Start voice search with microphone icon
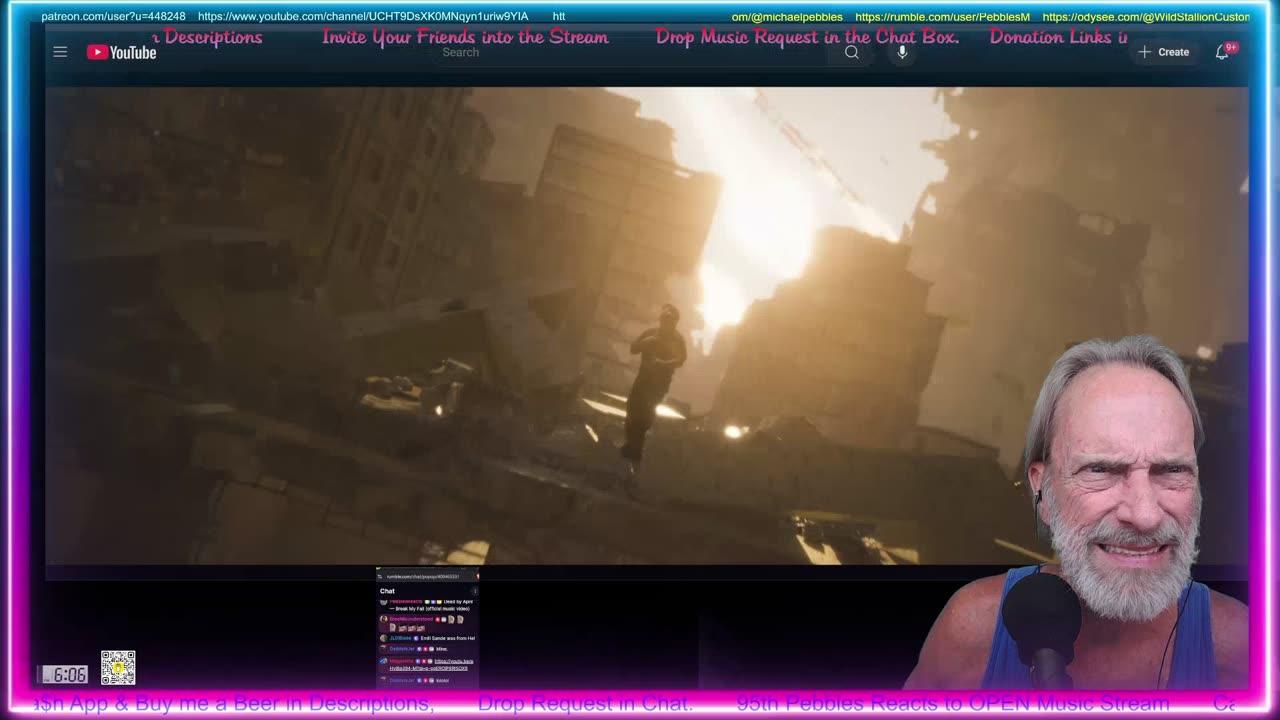 click(x=902, y=52)
